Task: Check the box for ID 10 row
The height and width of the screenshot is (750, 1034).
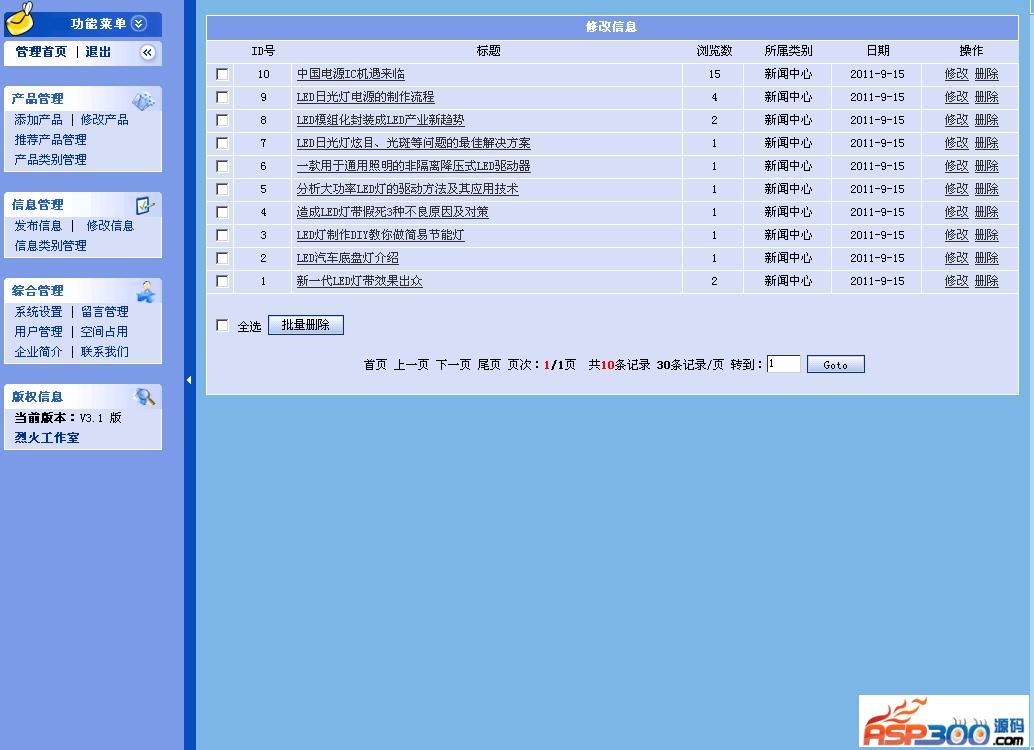Action: [x=222, y=74]
